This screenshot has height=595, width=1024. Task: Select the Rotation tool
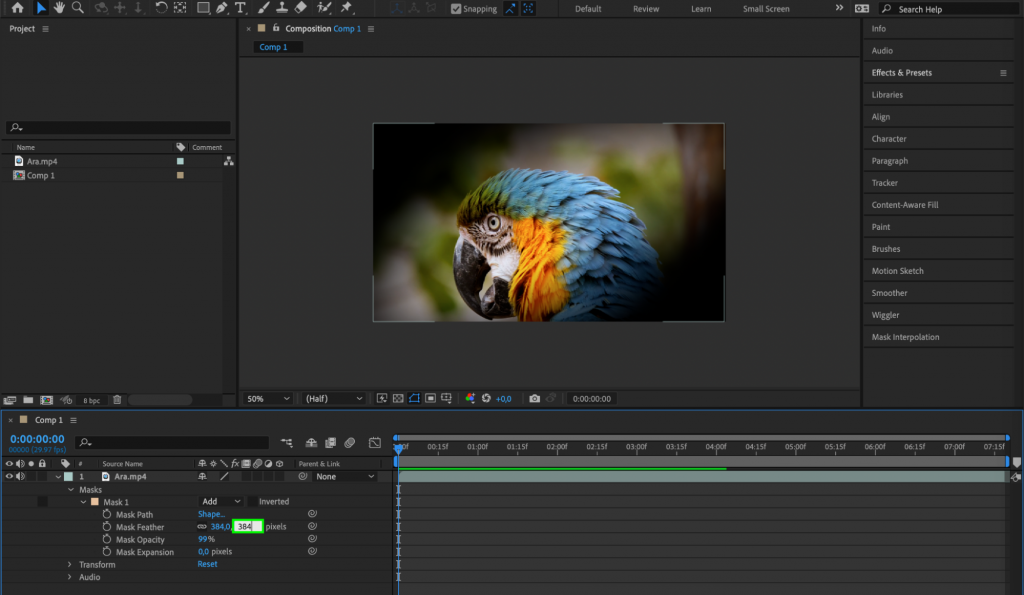click(162, 8)
